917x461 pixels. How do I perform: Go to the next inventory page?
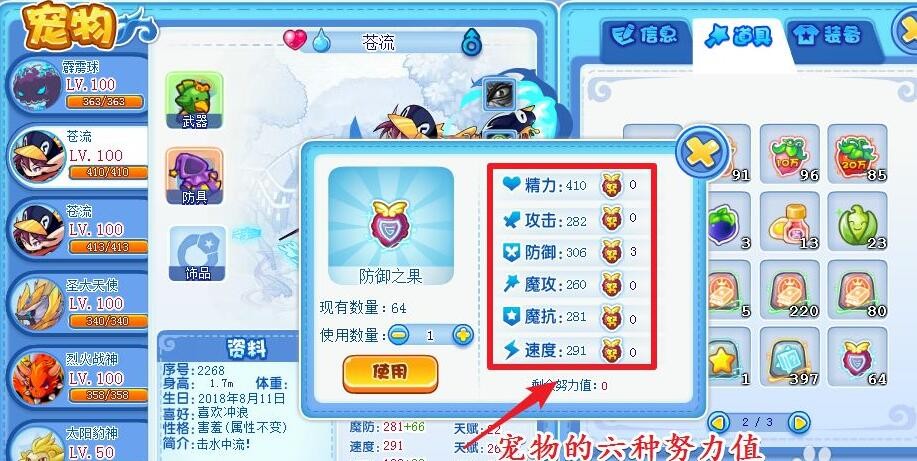tap(798, 422)
